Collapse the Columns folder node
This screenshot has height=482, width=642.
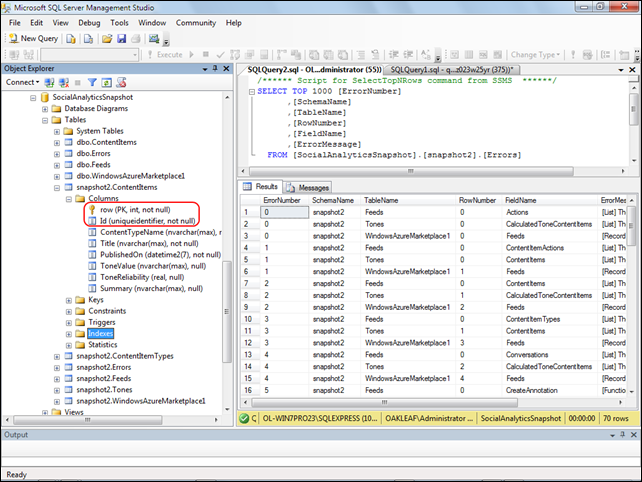(x=68, y=198)
